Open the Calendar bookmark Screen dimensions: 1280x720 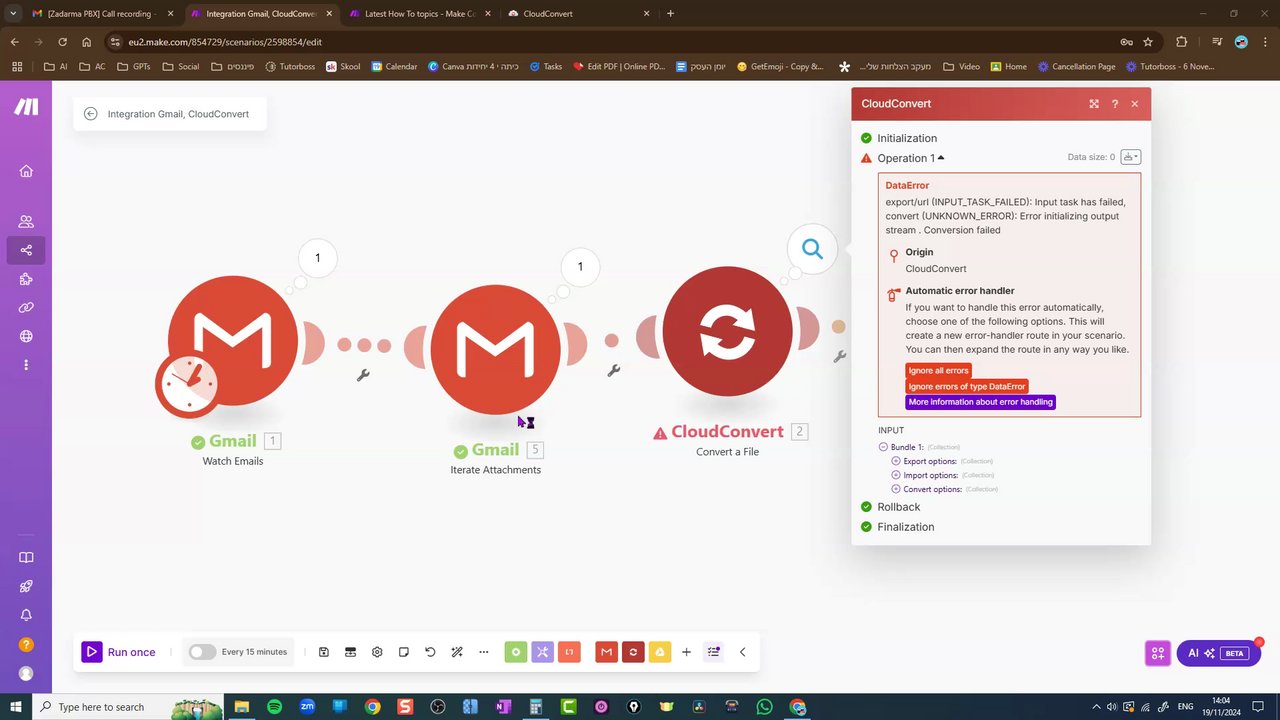point(394,67)
